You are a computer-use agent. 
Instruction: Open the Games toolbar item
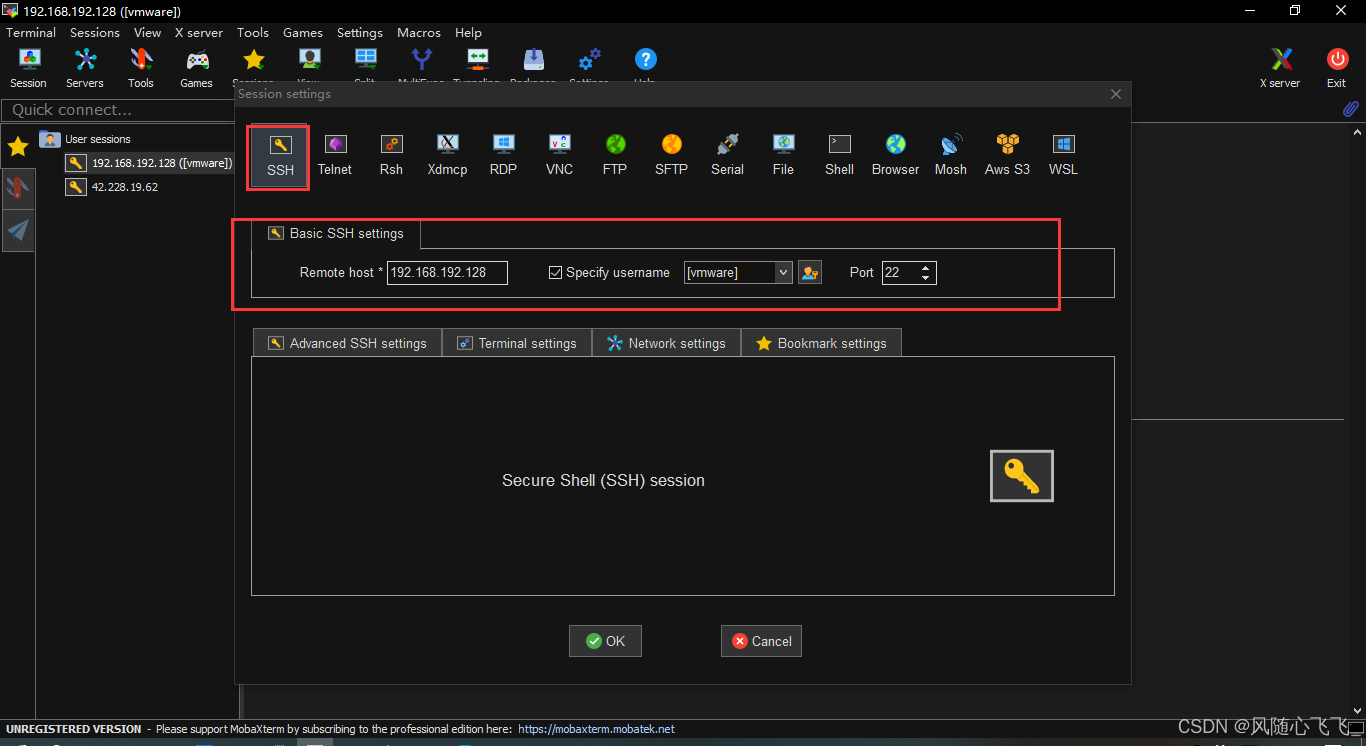pyautogui.click(x=196, y=68)
